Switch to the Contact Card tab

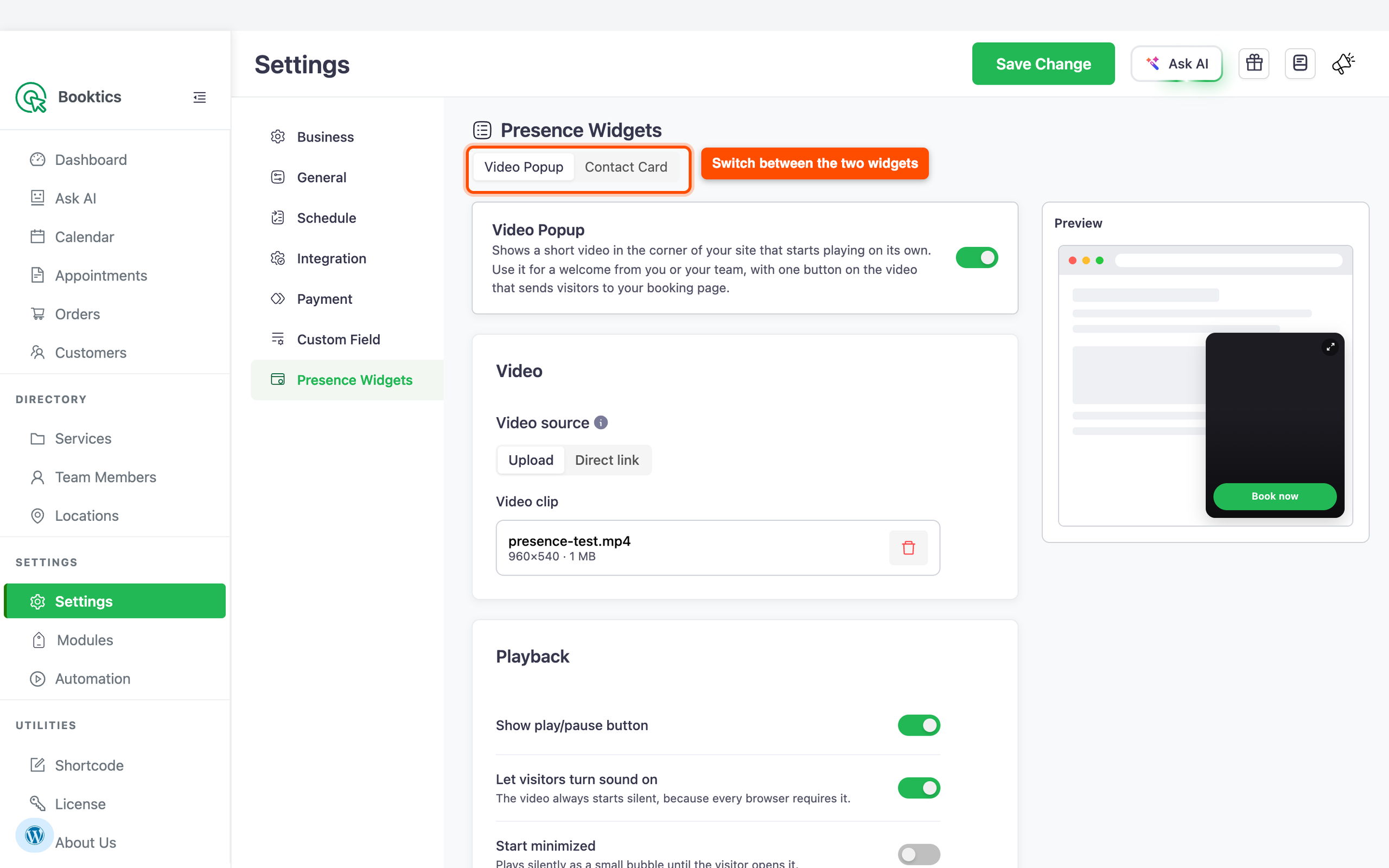(626, 167)
